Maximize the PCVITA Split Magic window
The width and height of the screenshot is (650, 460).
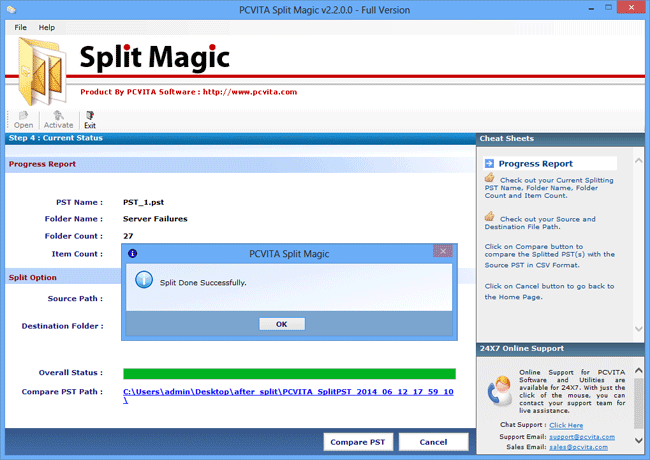608,7
